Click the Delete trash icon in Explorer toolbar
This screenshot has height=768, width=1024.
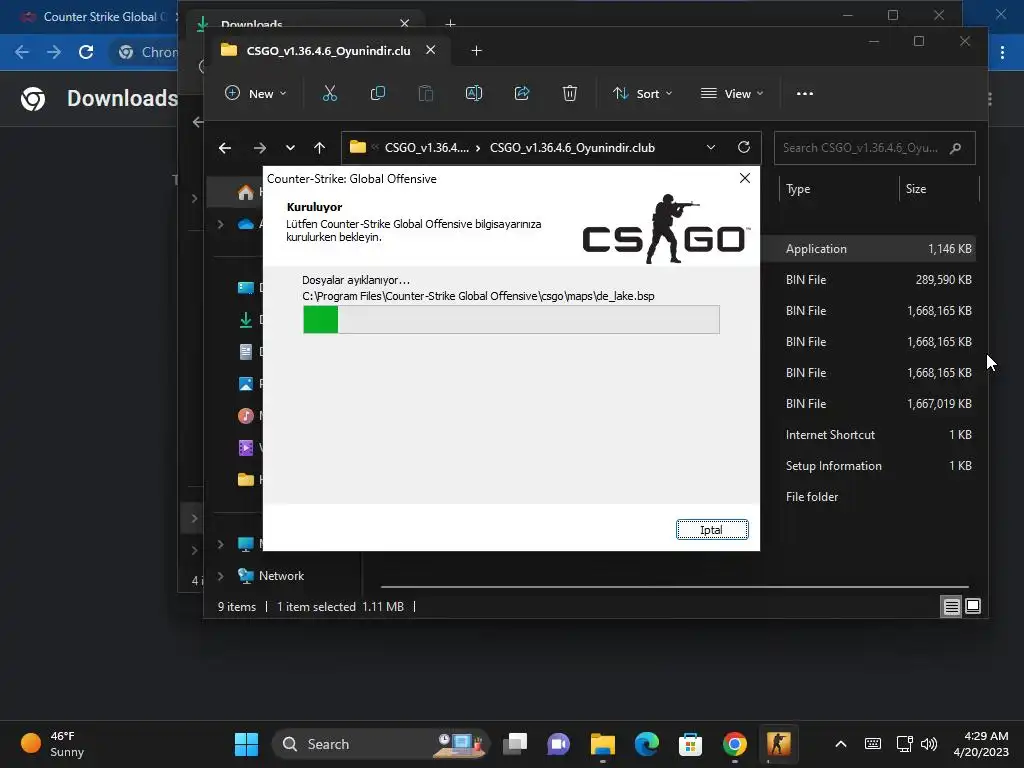(569, 93)
